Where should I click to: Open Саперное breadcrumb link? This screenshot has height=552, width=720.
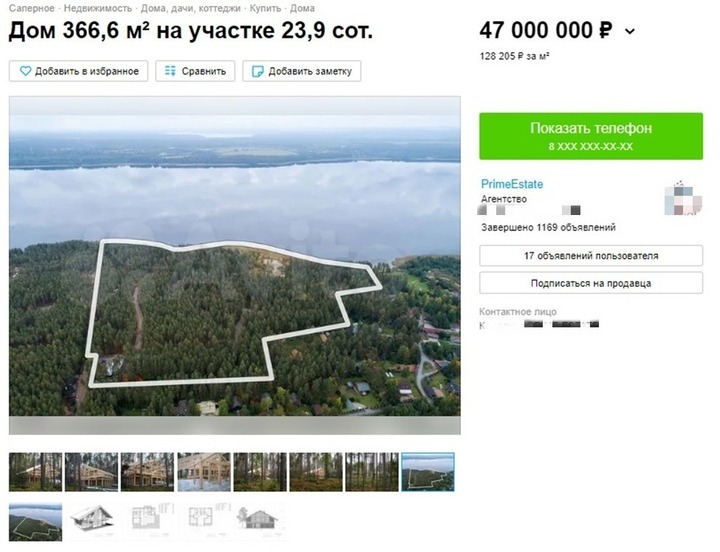[x=31, y=8]
